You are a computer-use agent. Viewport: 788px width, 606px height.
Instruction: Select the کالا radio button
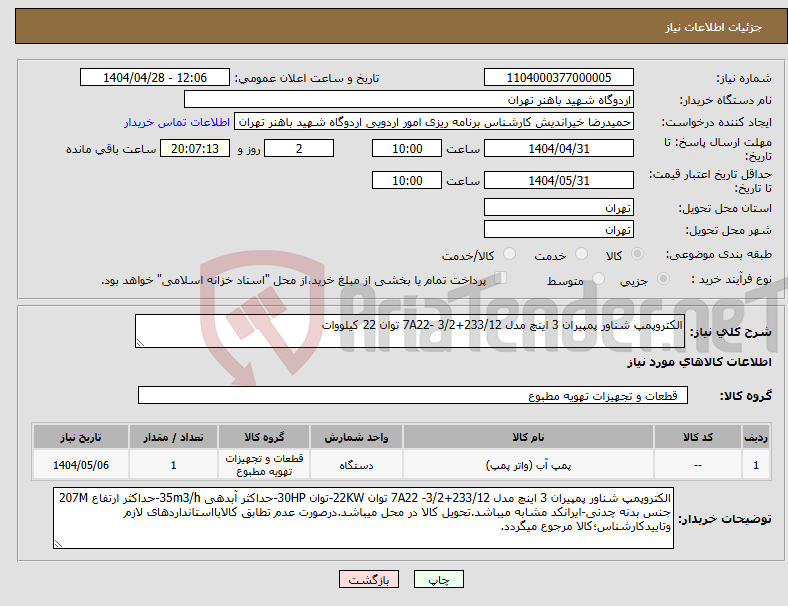pos(637,254)
